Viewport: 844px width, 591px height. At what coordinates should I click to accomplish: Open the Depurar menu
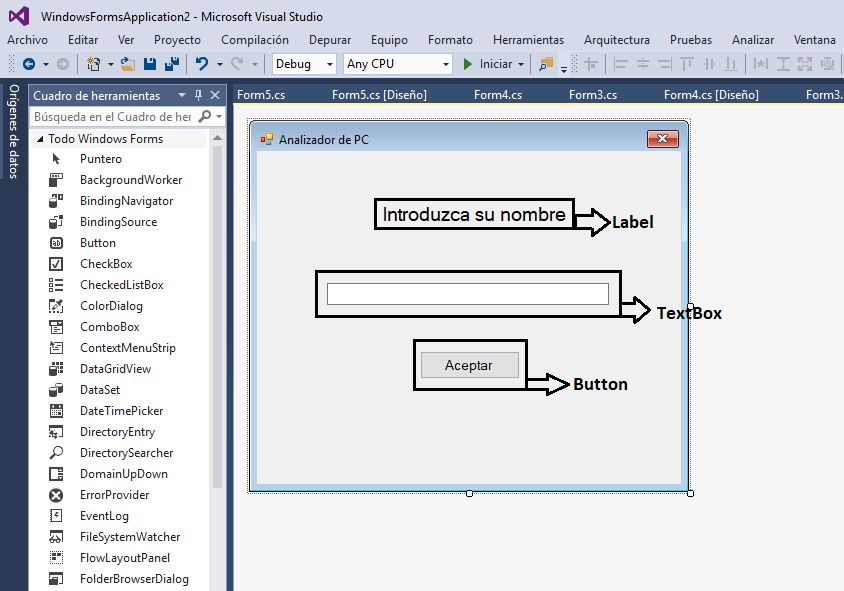click(330, 40)
